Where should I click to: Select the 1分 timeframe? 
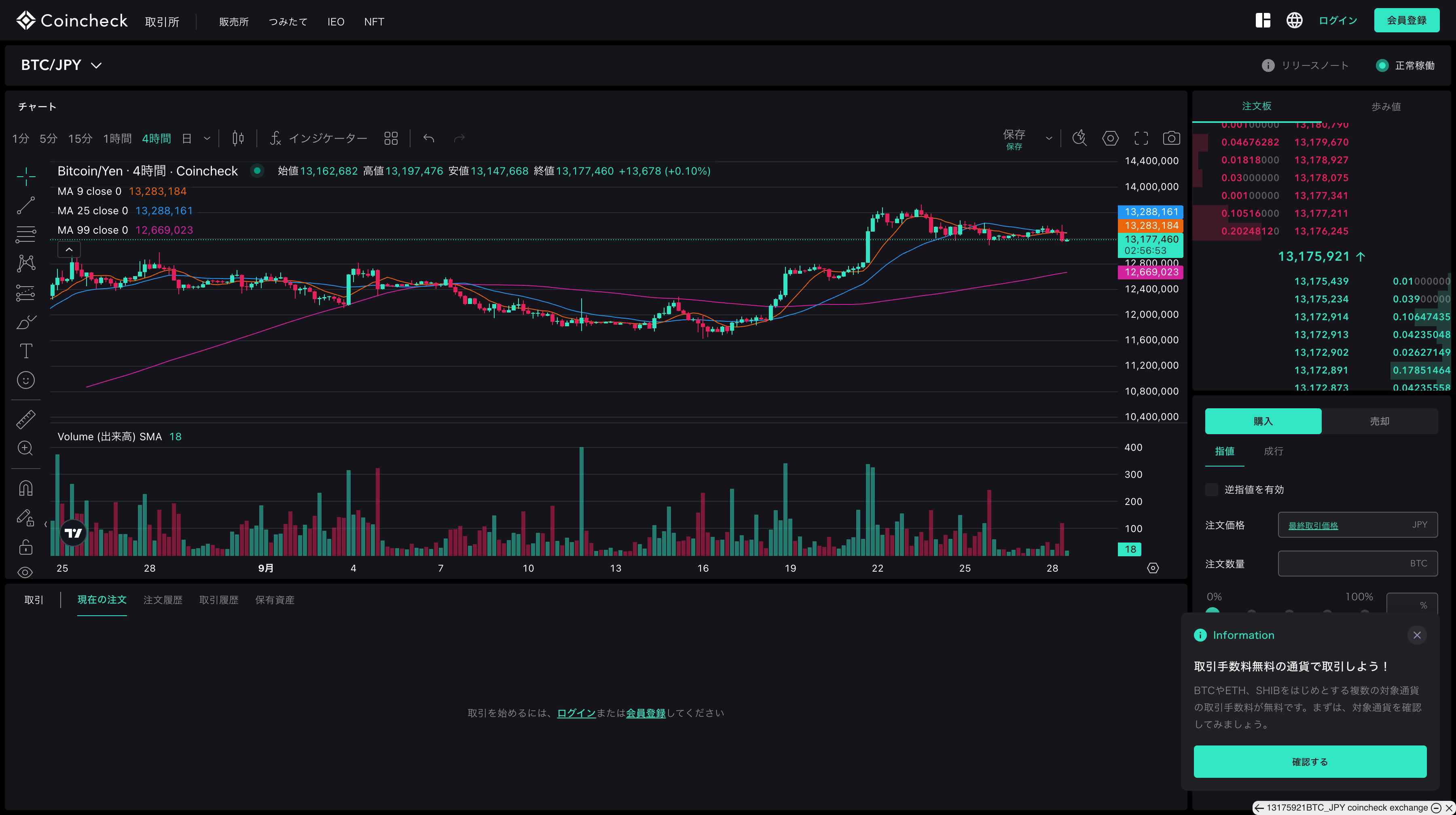21,138
